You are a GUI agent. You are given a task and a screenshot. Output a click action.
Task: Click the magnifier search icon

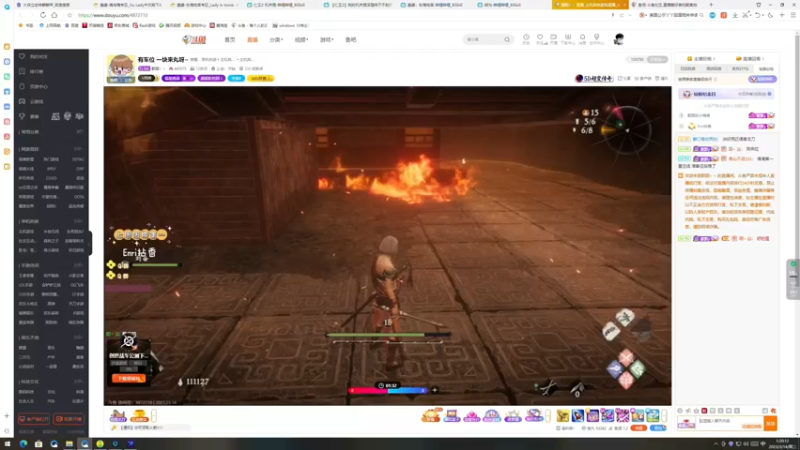507,39
